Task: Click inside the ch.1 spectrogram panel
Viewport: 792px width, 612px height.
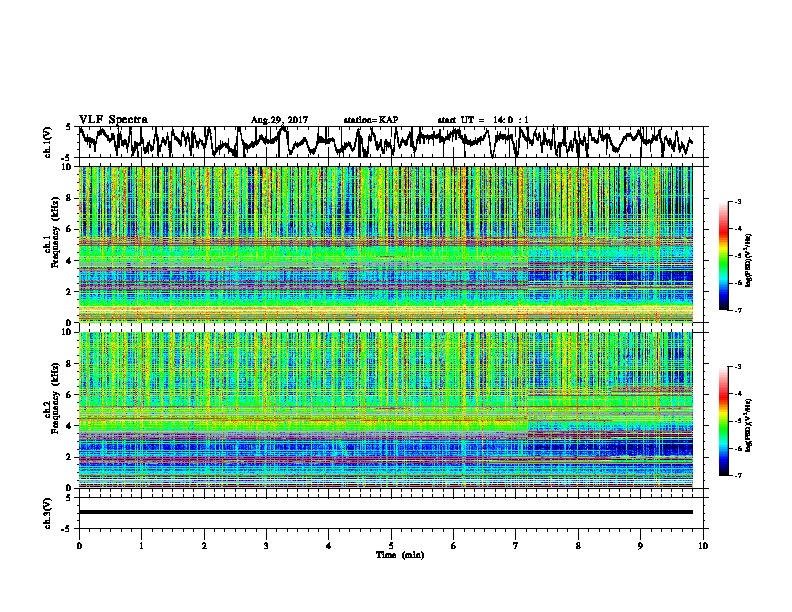Action: click(x=385, y=244)
